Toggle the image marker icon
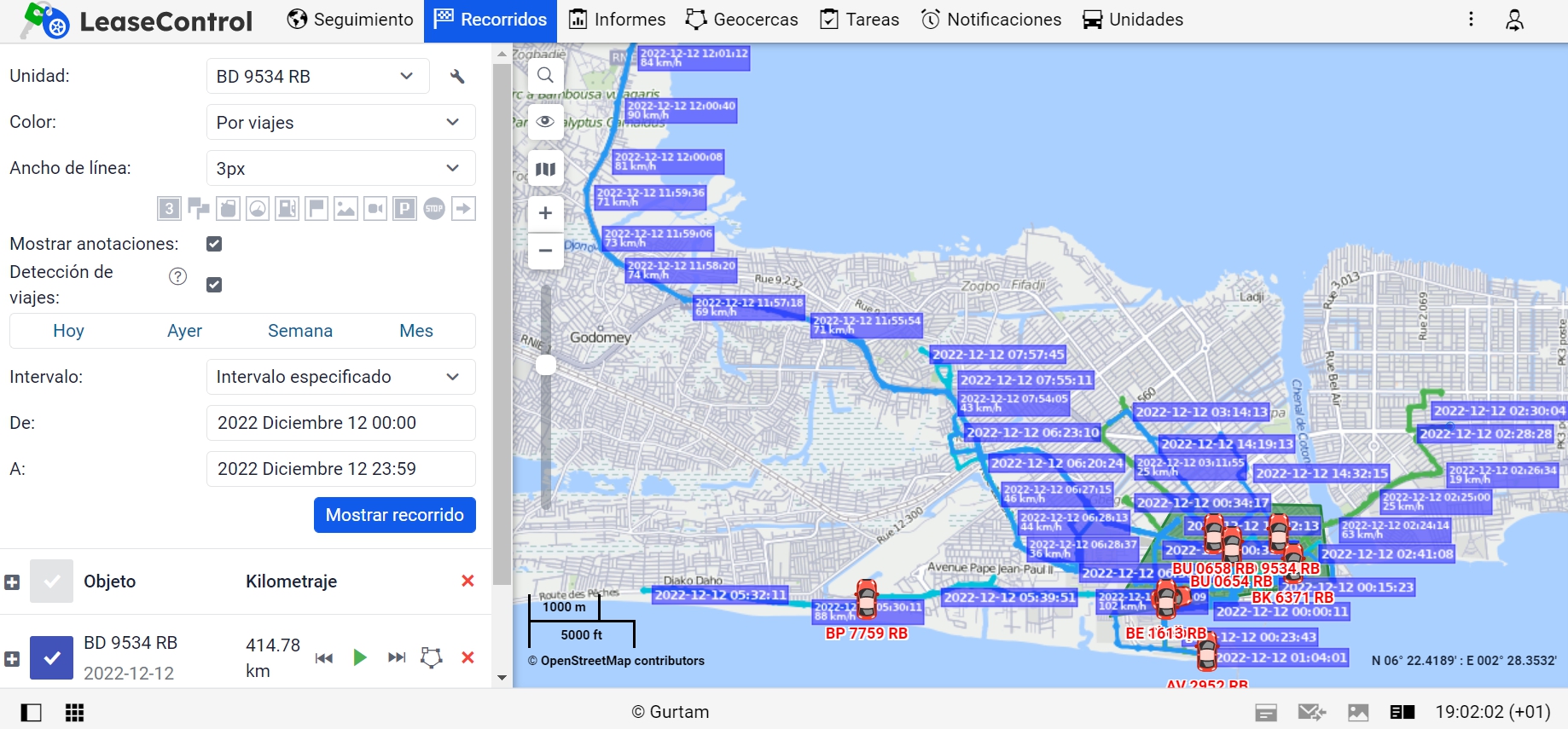Screen dimensions: 1568x729 click(346, 208)
